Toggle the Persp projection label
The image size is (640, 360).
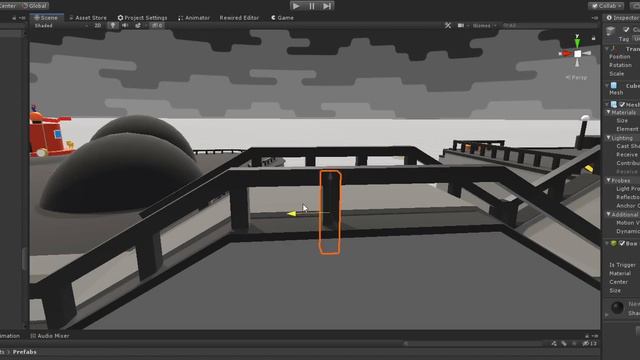point(576,77)
